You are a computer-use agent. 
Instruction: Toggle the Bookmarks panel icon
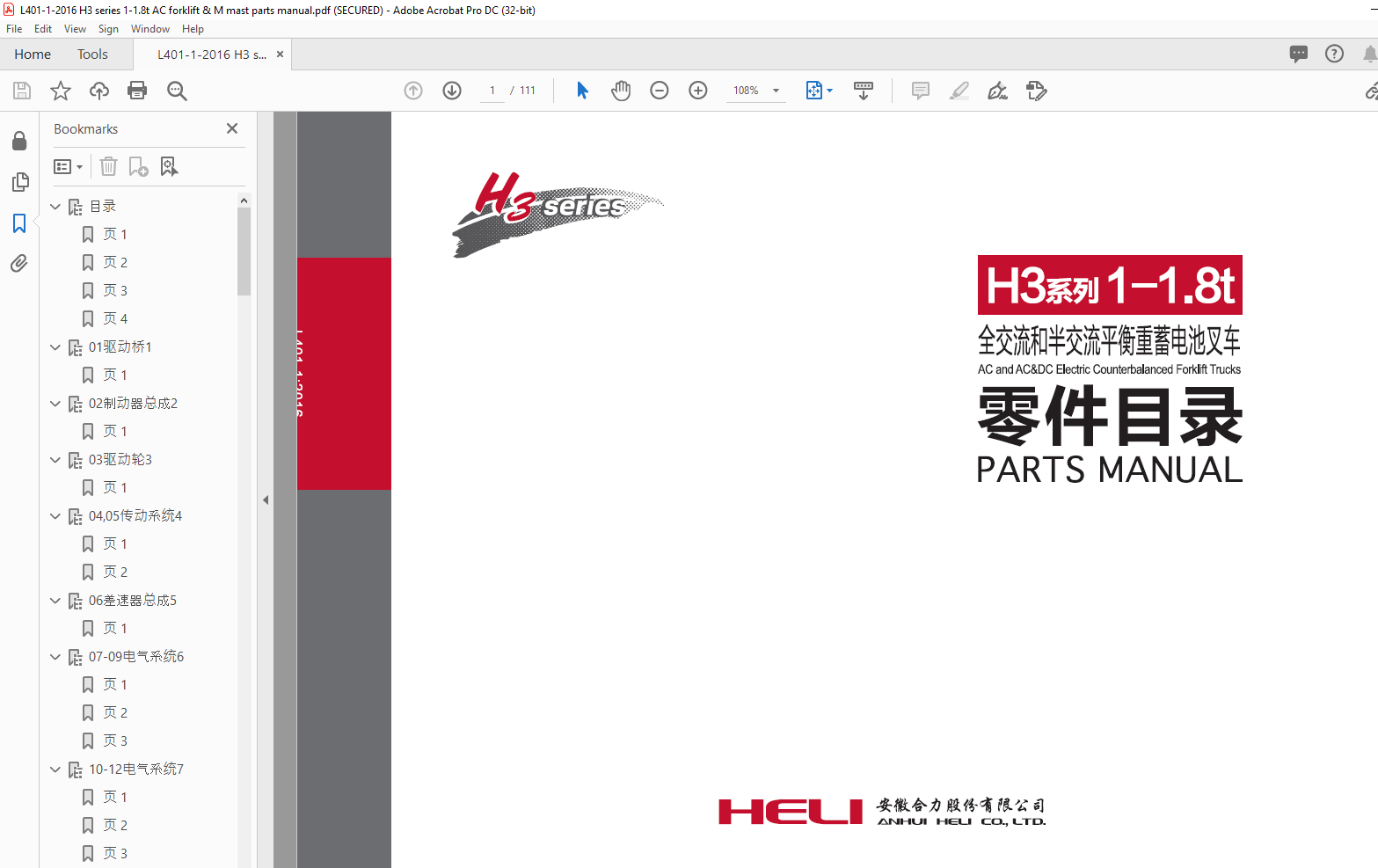click(19, 223)
